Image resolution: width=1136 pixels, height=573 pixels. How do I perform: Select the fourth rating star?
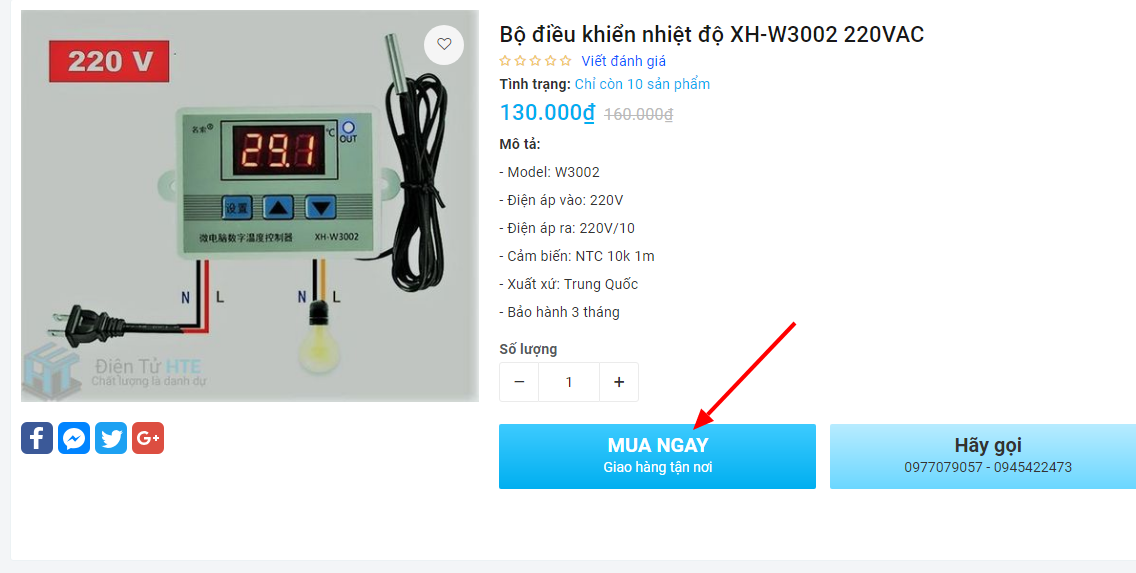[551, 61]
